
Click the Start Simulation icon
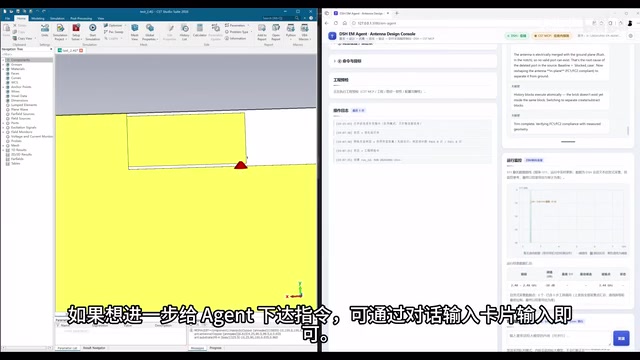click(93, 32)
